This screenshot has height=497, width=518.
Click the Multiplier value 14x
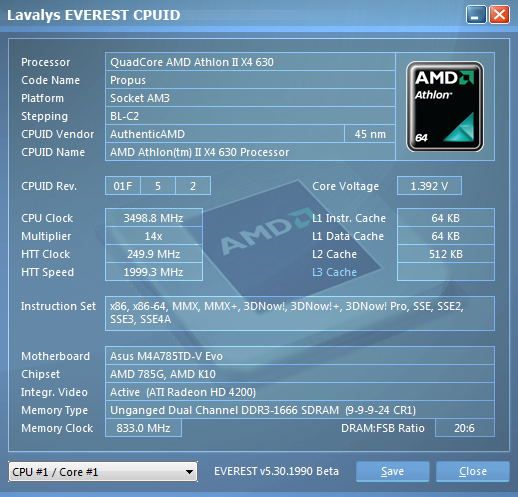coord(154,236)
